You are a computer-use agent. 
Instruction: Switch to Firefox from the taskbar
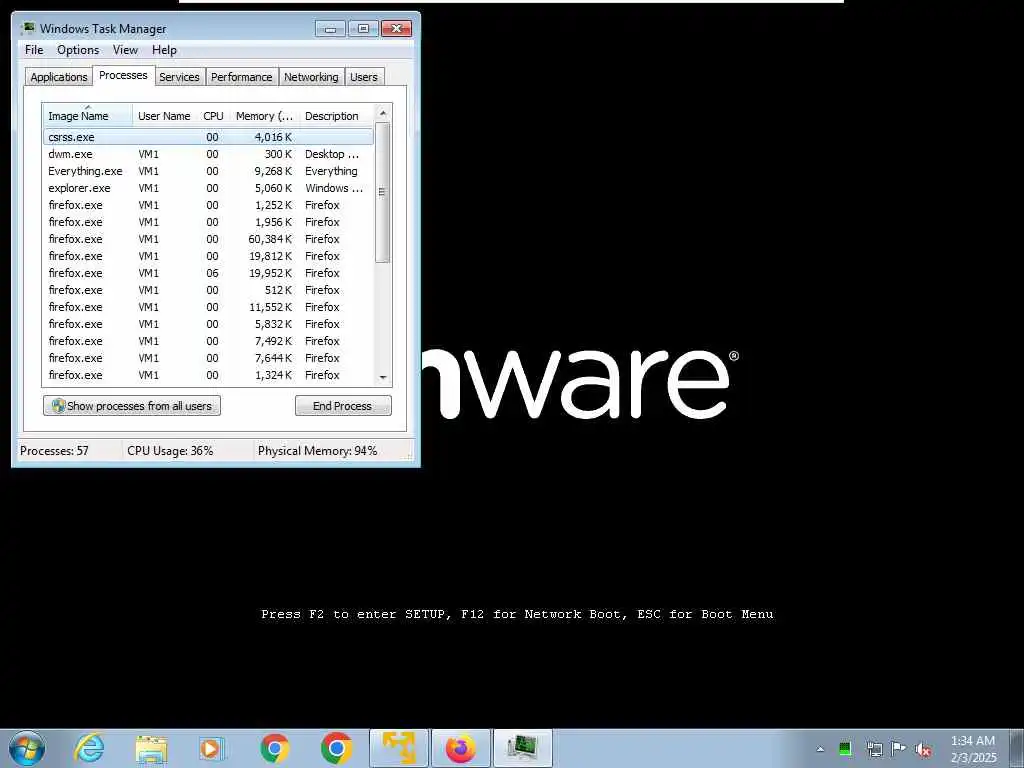[x=461, y=748]
